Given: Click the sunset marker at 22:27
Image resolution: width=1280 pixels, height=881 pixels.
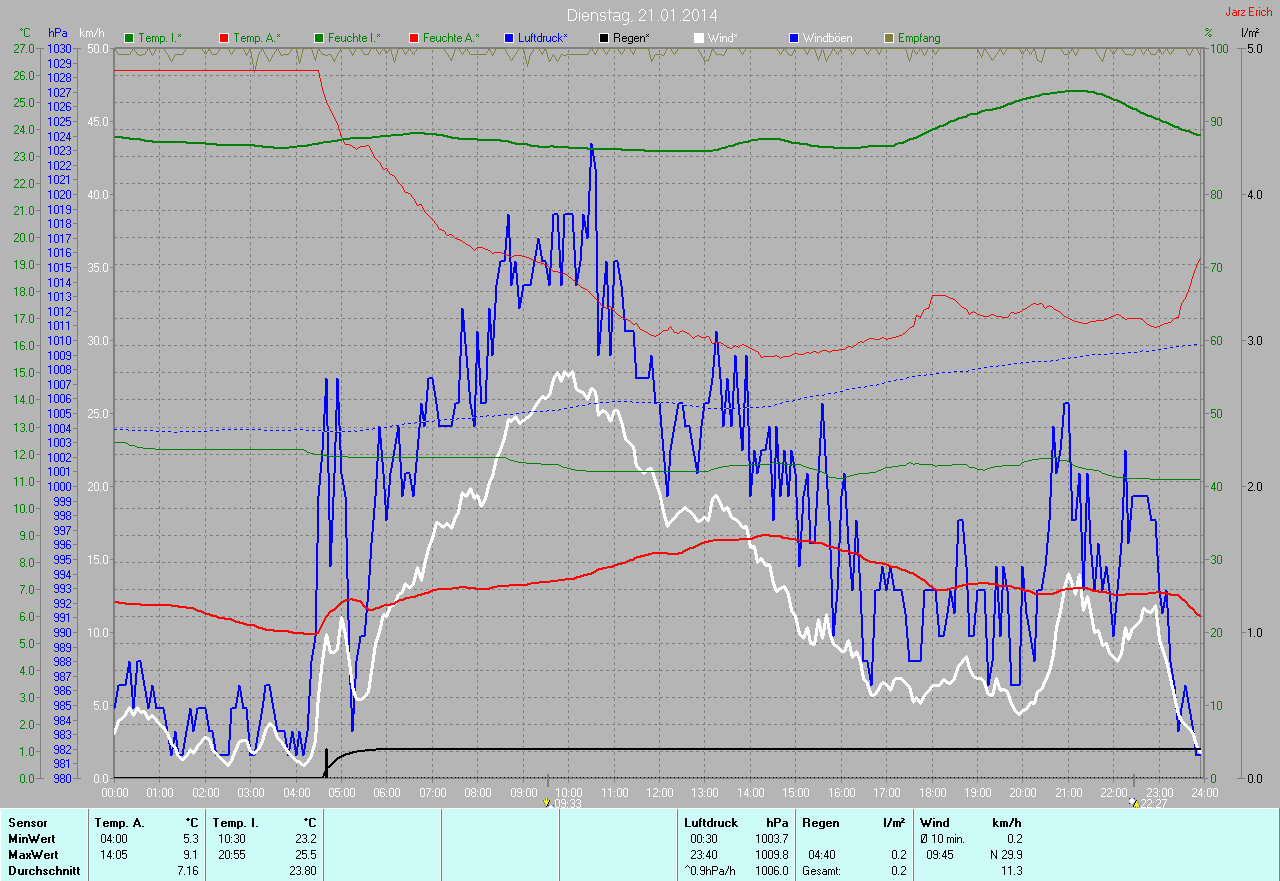Looking at the screenshot, I should pyautogui.click(x=1133, y=801).
